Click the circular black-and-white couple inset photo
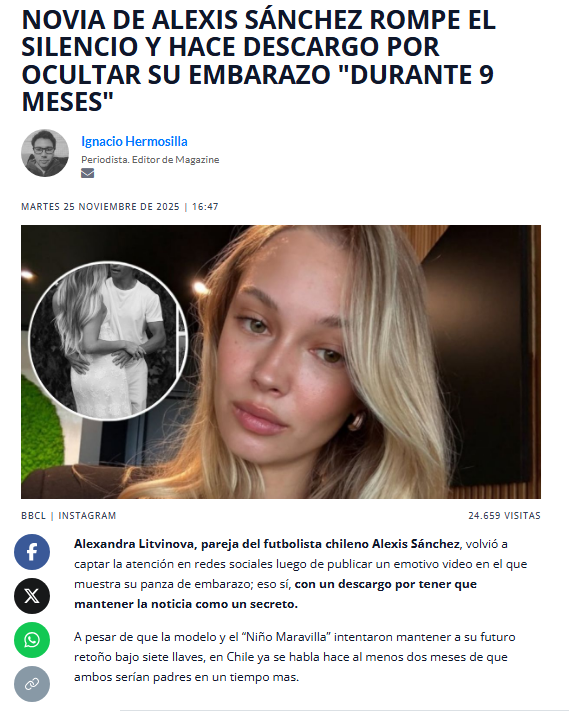569x718 pixels. (108, 341)
